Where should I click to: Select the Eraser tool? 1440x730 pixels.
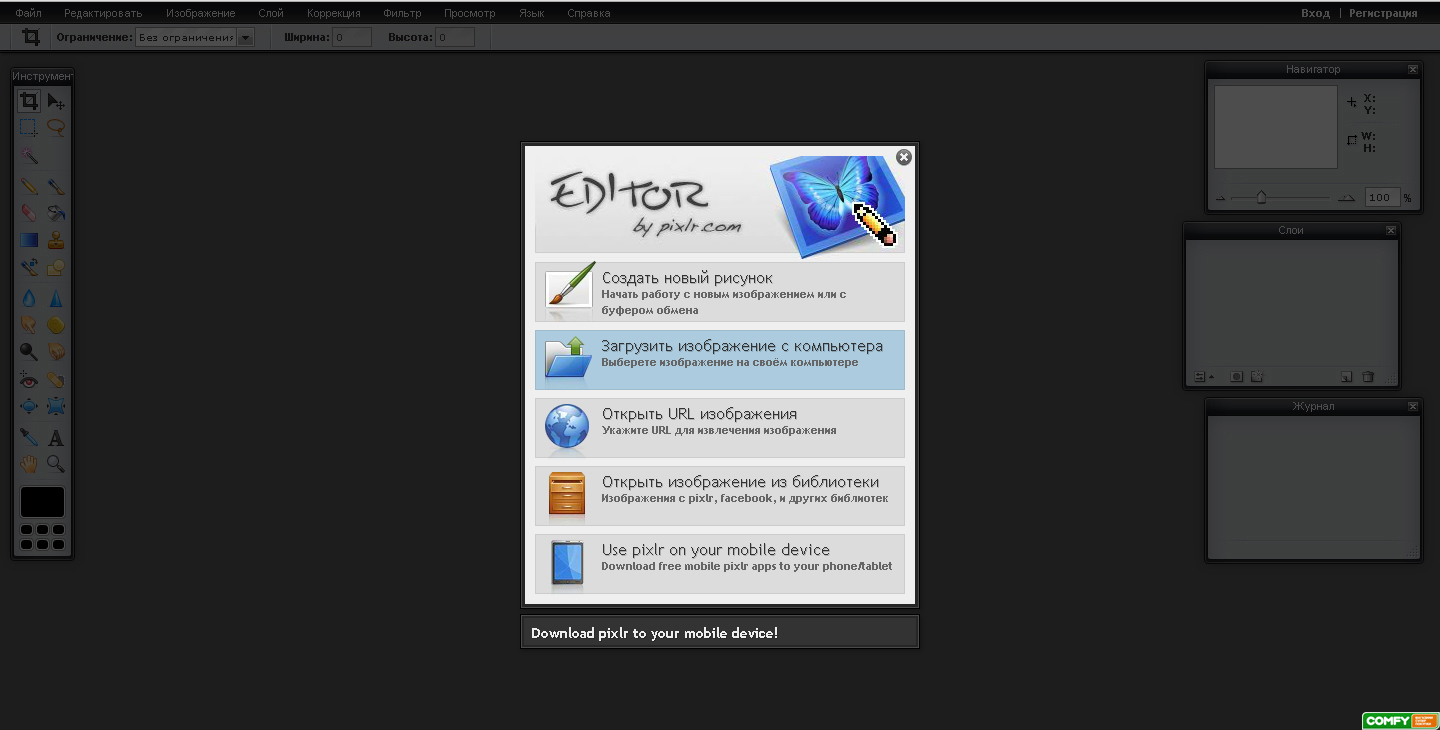(29, 213)
